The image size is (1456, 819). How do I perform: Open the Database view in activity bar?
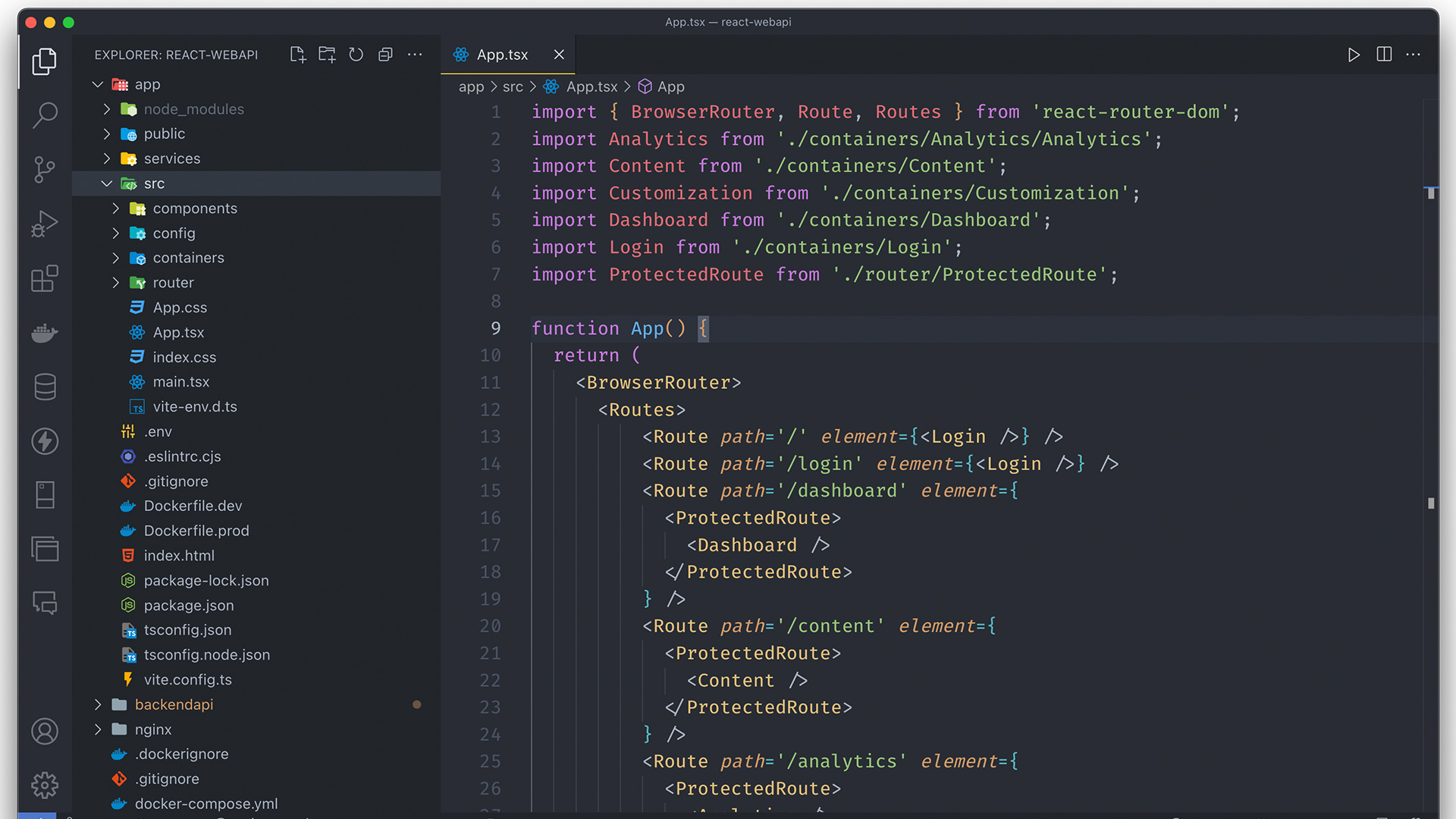click(x=45, y=387)
